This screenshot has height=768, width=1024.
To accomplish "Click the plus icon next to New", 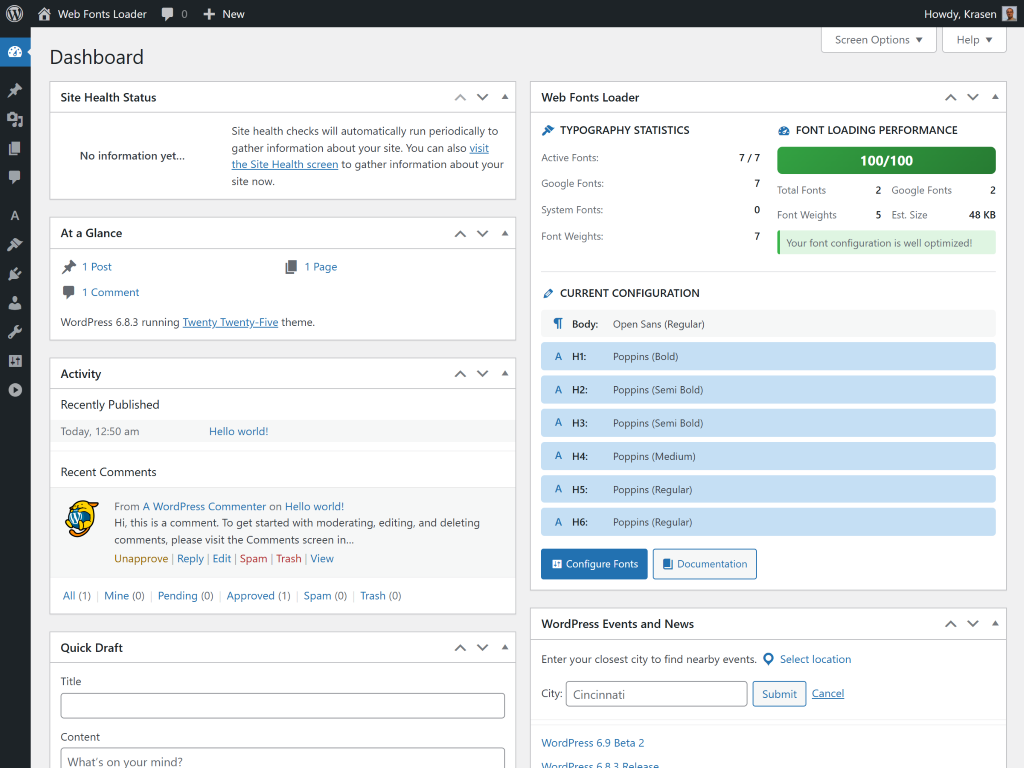I will click(209, 14).
